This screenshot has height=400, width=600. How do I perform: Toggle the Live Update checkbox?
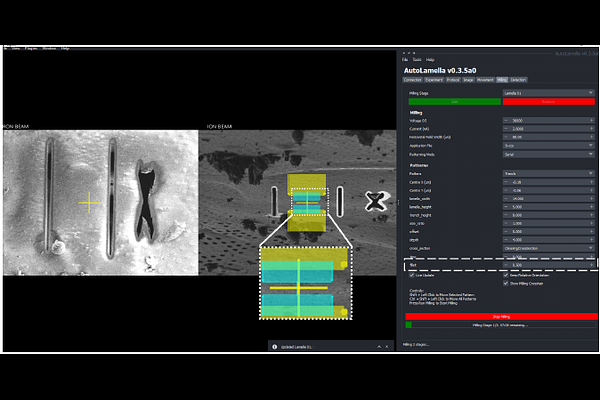pos(412,275)
